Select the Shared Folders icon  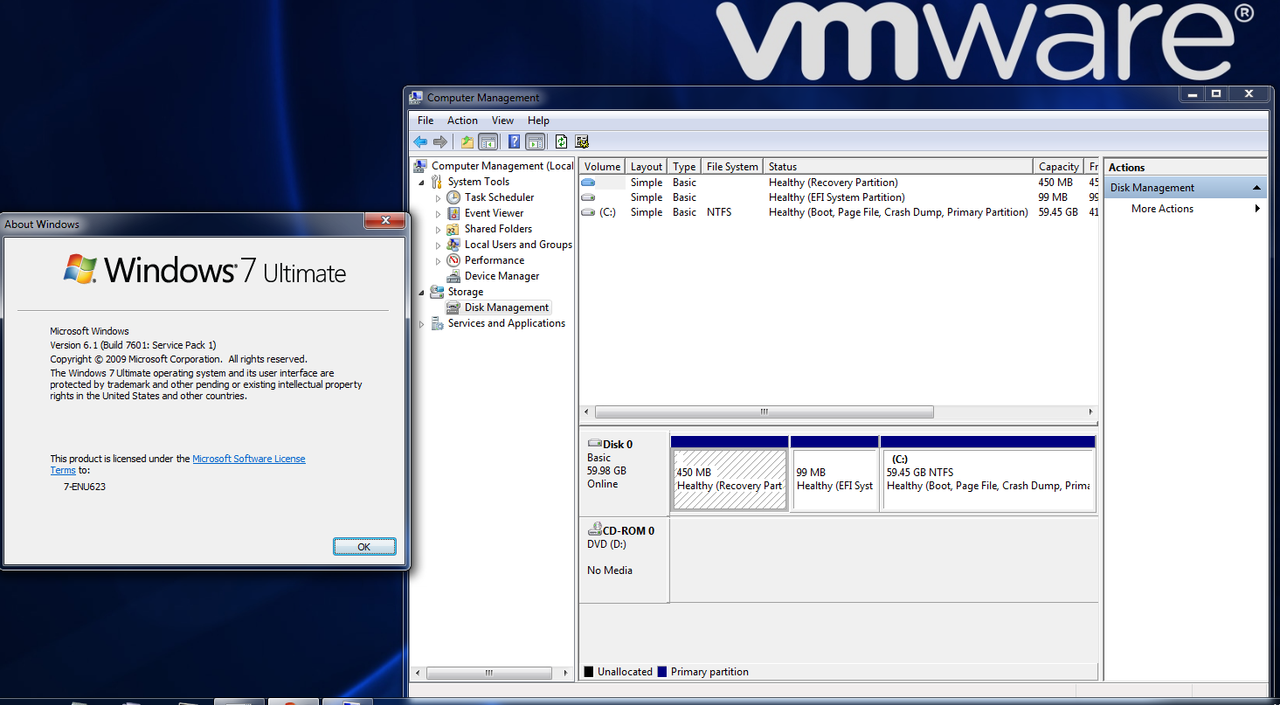coord(454,229)
